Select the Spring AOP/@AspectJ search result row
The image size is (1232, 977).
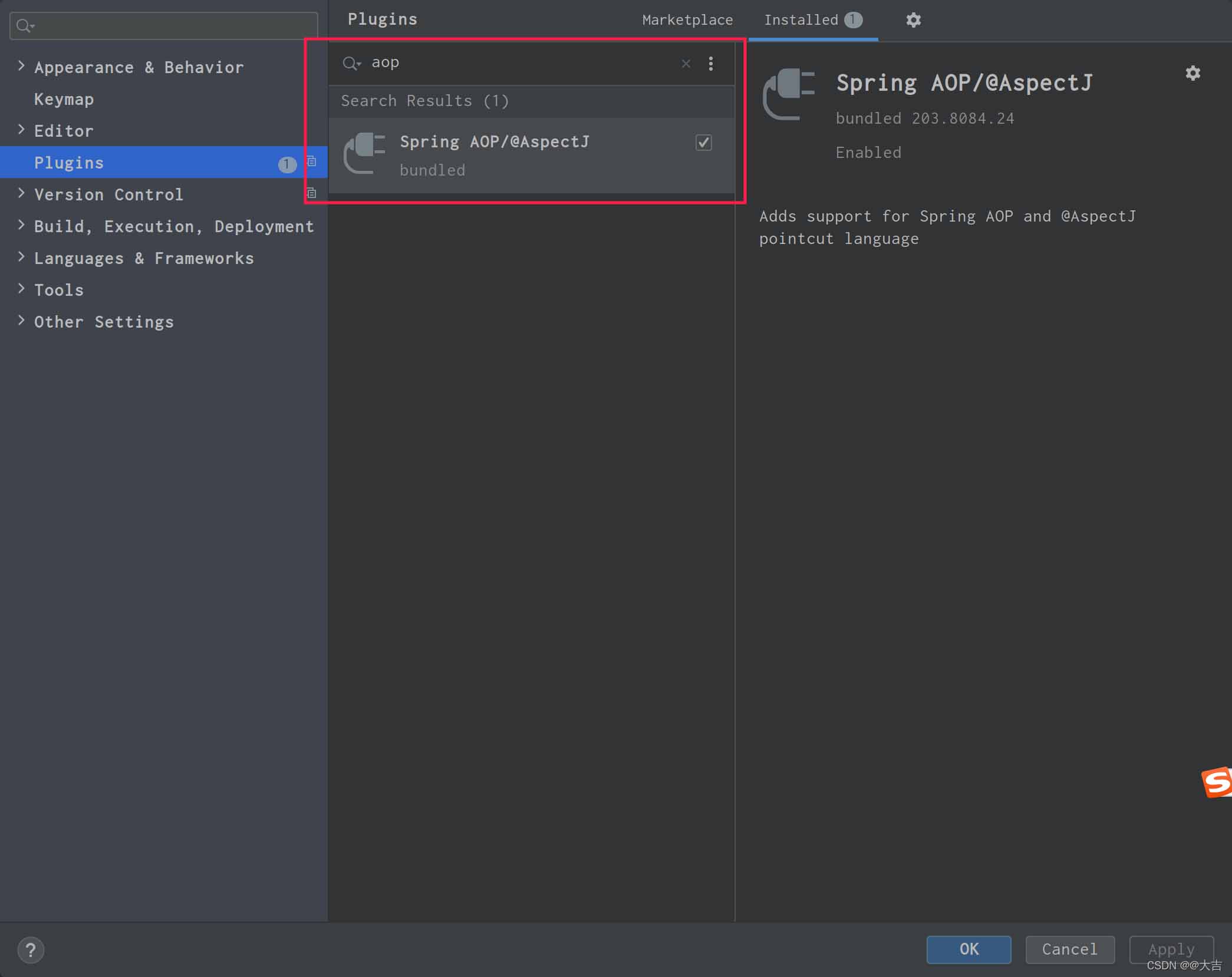[532, 155]
